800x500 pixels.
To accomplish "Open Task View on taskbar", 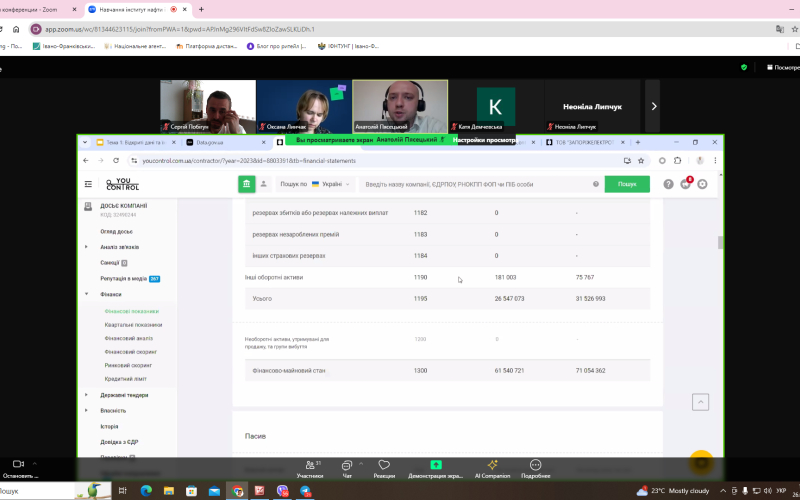I will tap(122, 491).
